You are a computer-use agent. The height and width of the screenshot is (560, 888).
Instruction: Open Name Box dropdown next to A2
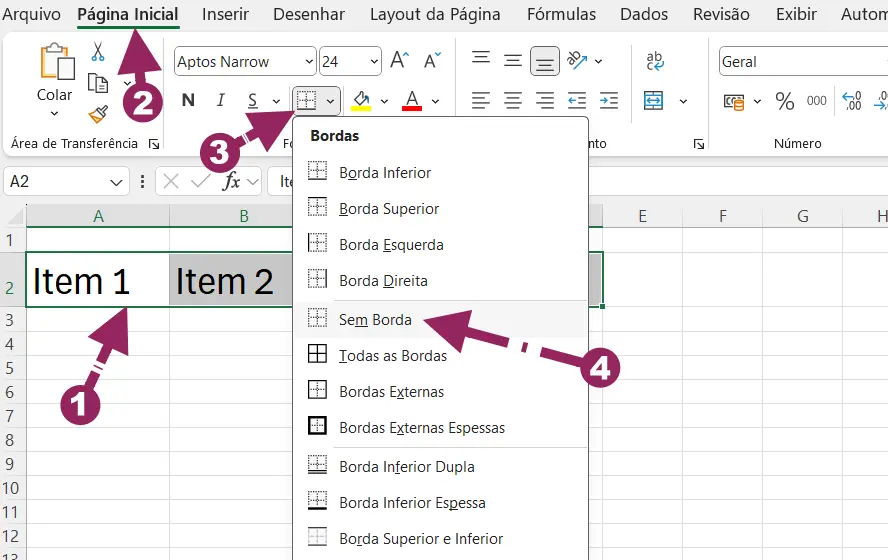point(116,182)
